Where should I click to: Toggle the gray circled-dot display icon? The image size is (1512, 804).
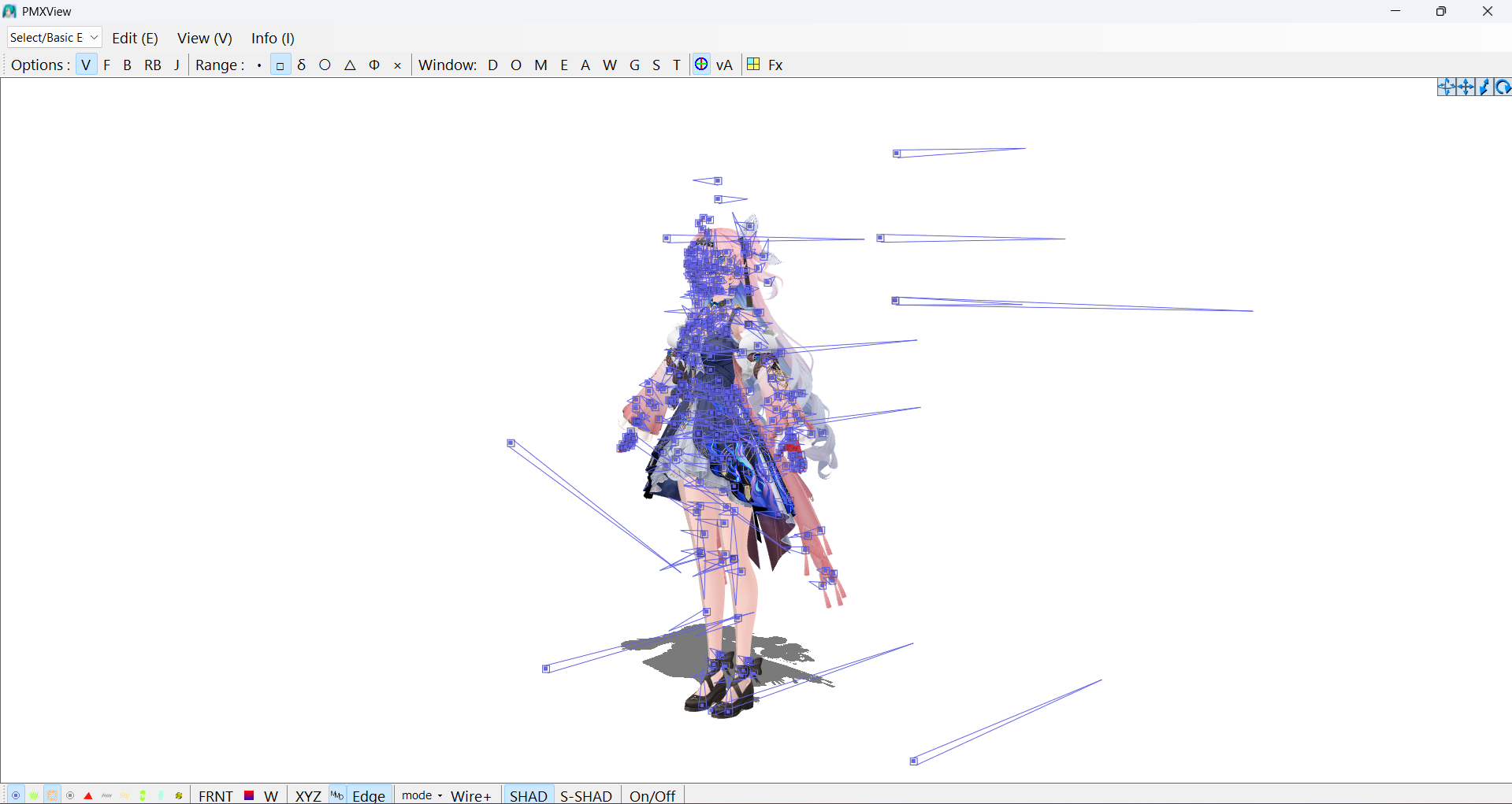70,795
